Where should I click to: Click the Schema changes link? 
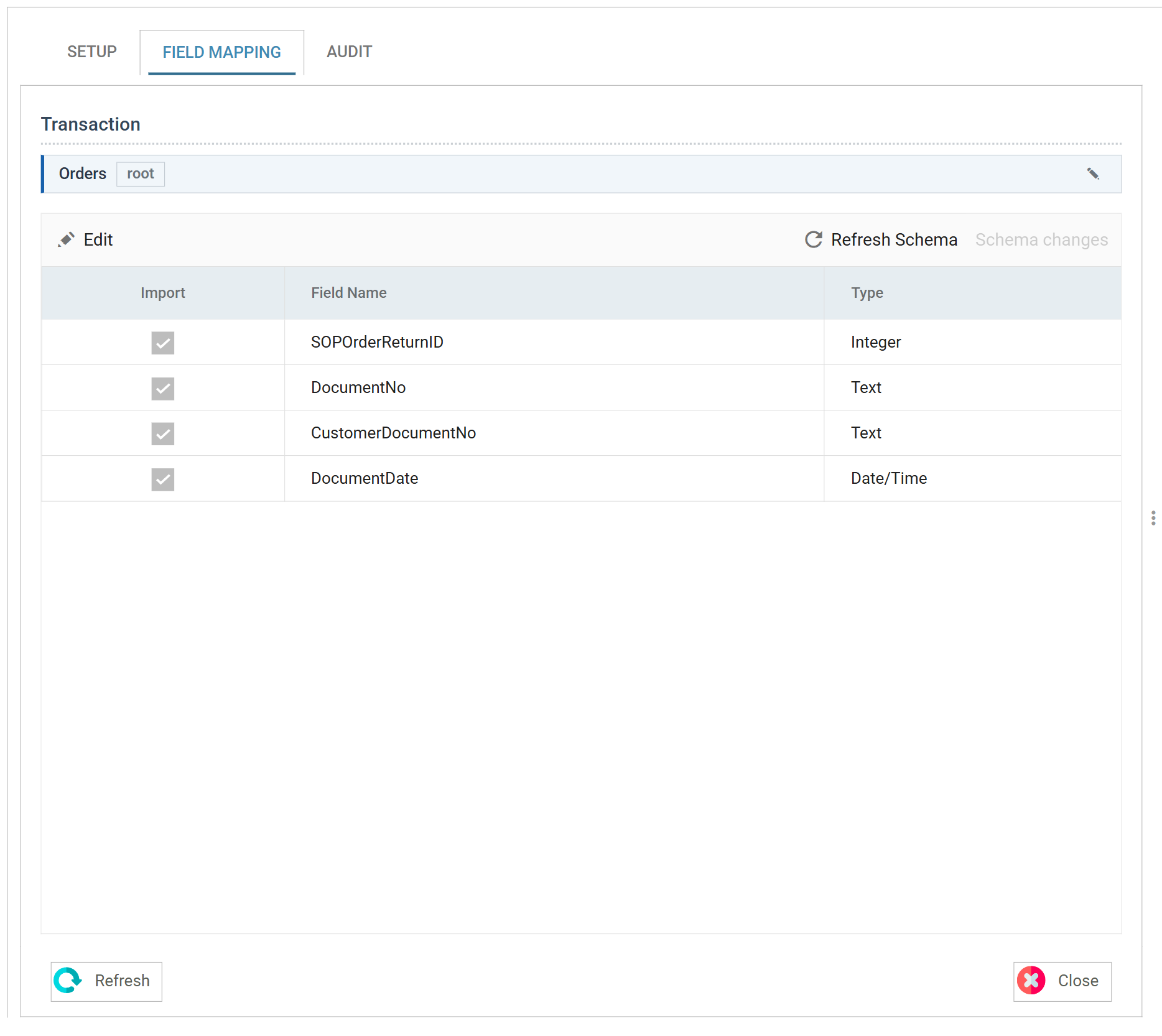coord(1041,240)
